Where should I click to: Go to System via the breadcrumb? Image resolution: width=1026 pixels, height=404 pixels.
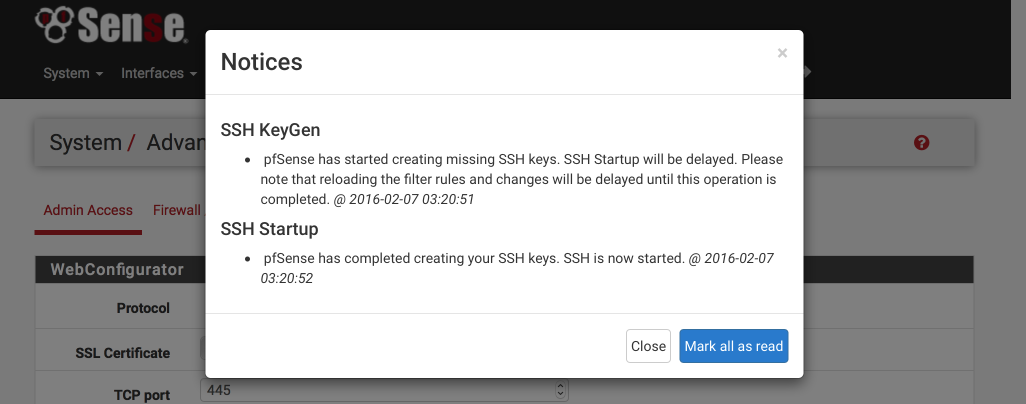point(86,142)
